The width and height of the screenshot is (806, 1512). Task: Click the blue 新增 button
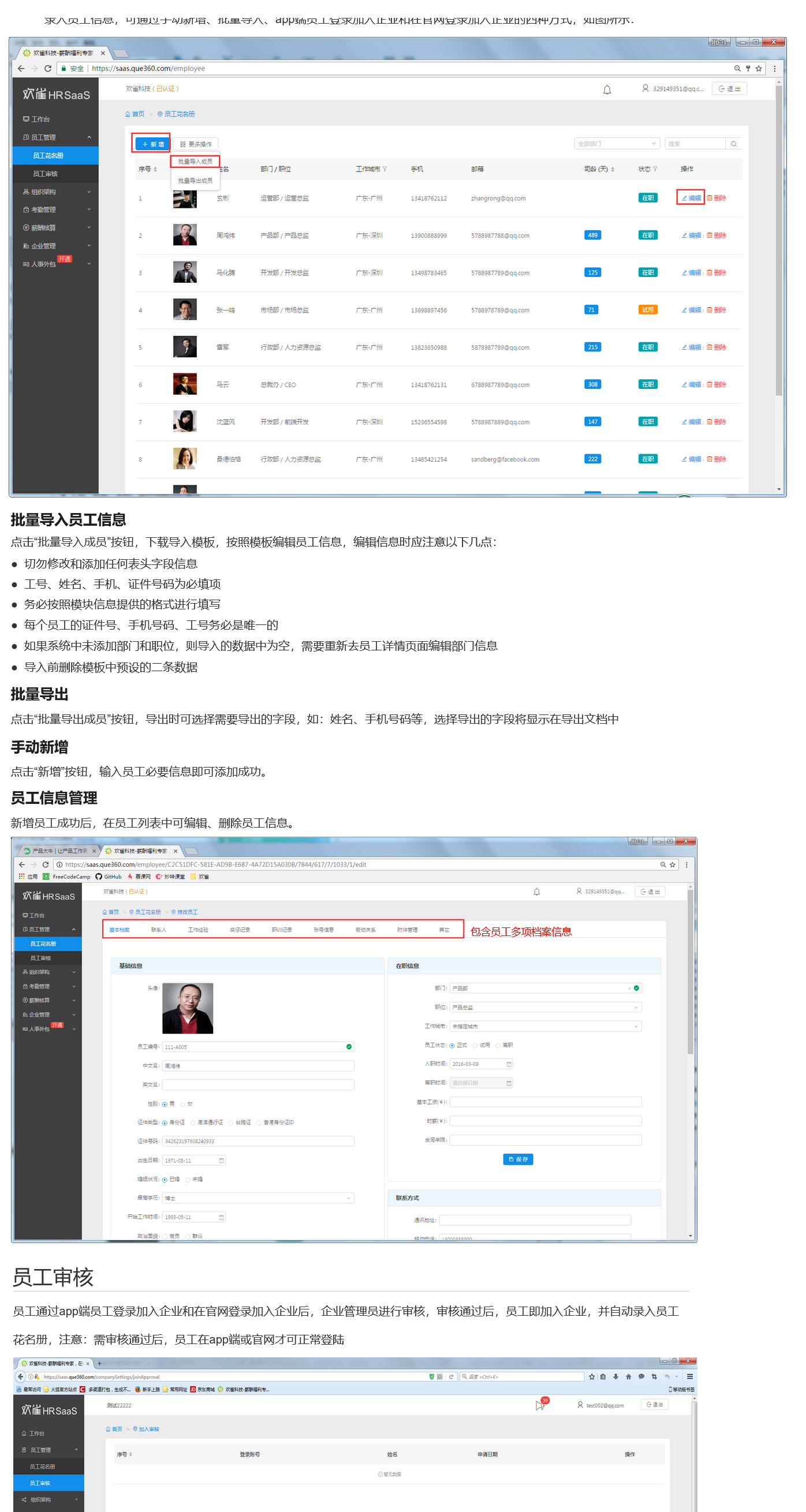152,144
